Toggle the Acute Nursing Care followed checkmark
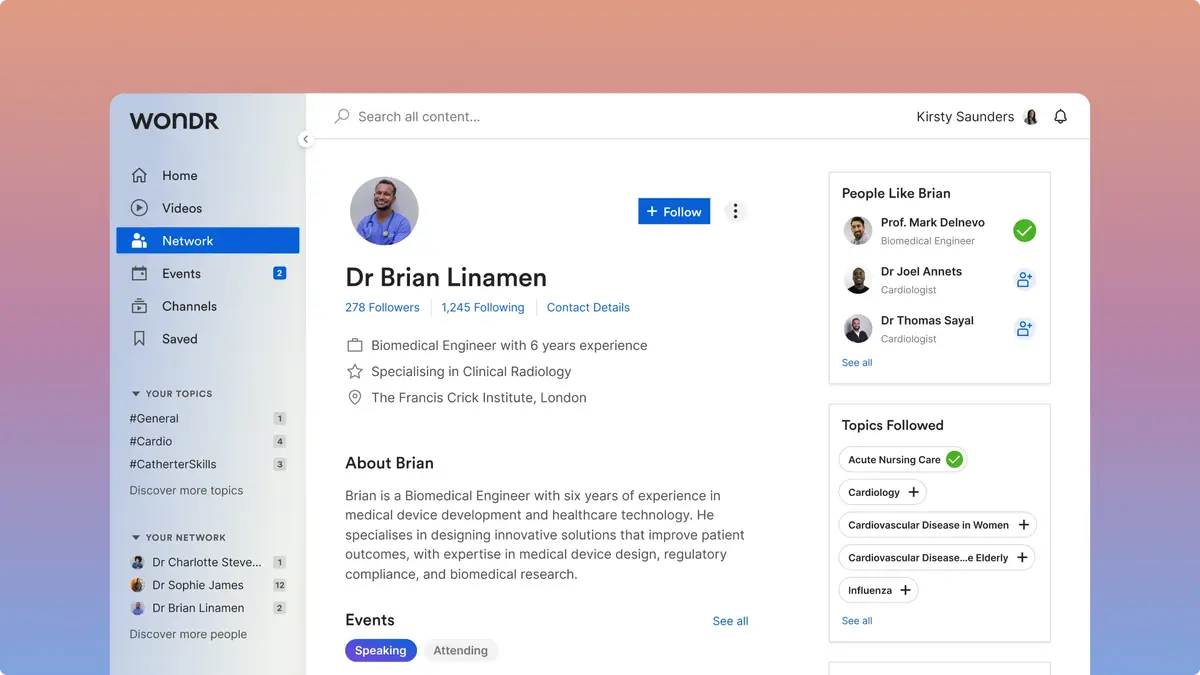This screenshot has height=675, width=1200. pos(954,460)
